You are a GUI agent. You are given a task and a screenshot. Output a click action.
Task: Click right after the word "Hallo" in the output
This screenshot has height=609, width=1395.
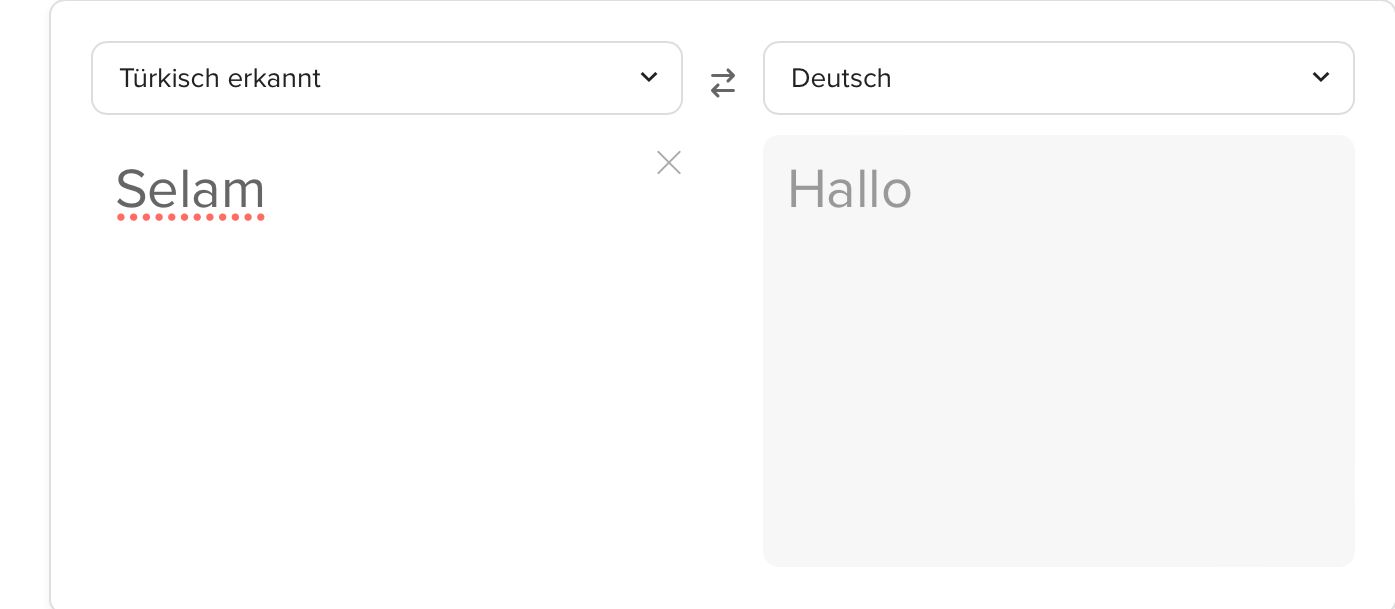[914, 189]
